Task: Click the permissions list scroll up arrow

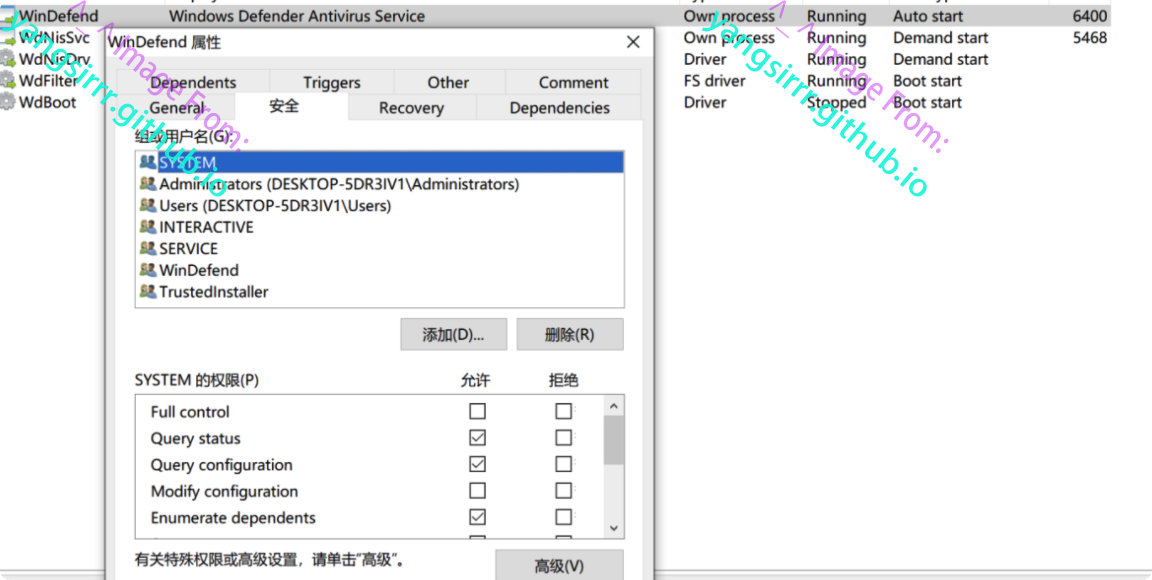Action: pyautogui.click(x=614, y=405)
